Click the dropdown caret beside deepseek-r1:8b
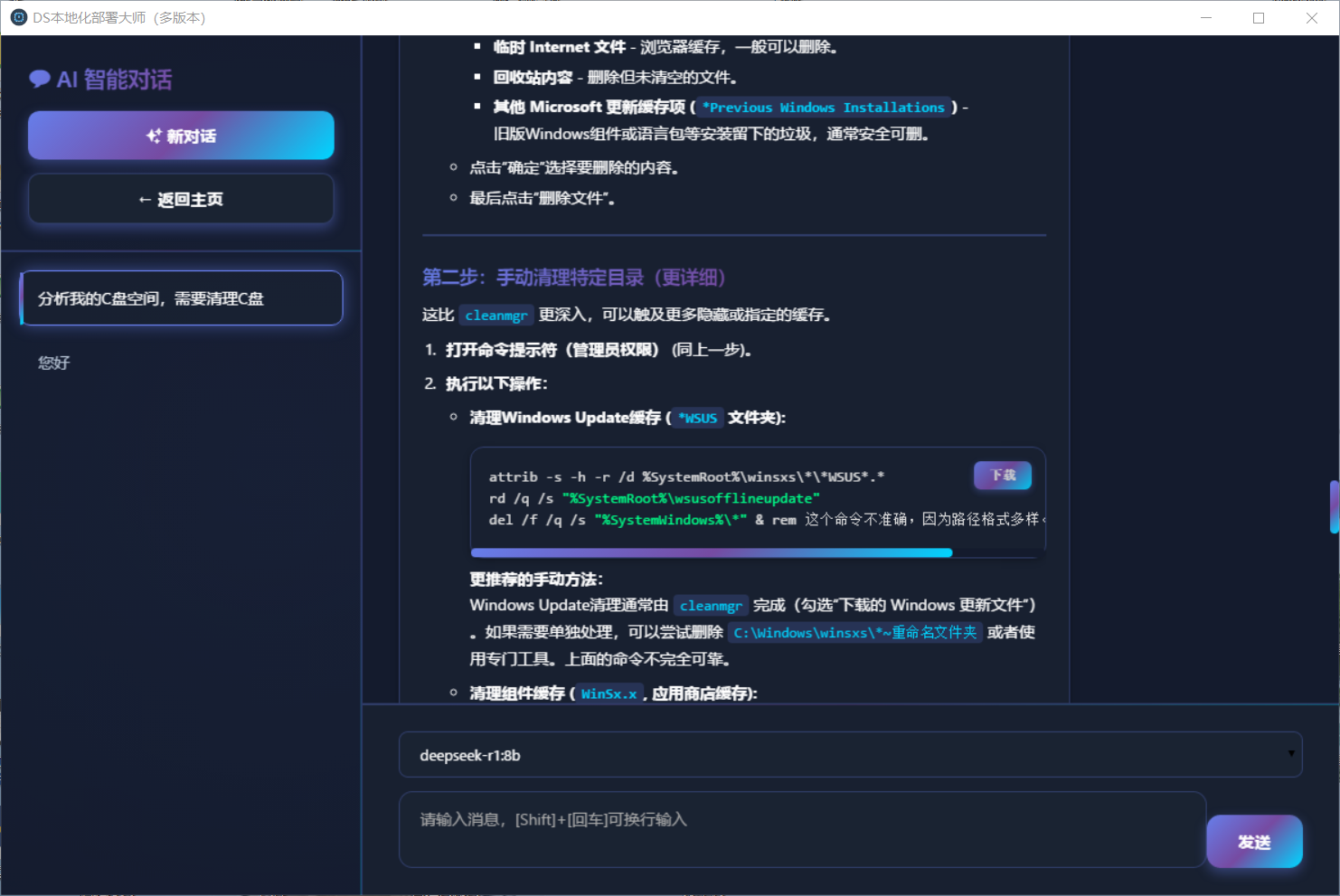Screen dimensions: 1340x896 [1291, 754]
